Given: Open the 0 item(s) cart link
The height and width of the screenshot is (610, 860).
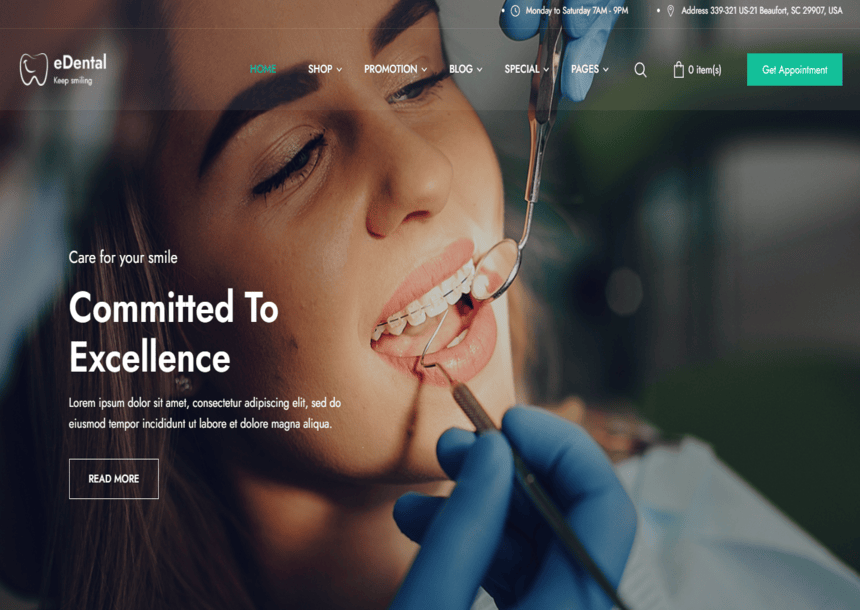Looking at the screenshot, I should (704, 70).
